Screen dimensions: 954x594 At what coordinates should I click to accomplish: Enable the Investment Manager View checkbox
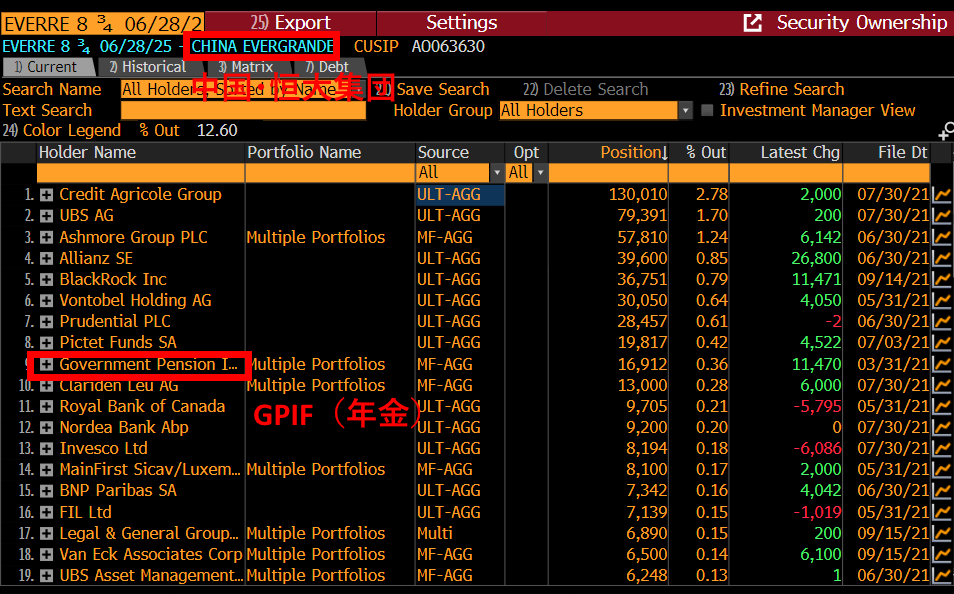pyautogui.click(x=707, y=110)
